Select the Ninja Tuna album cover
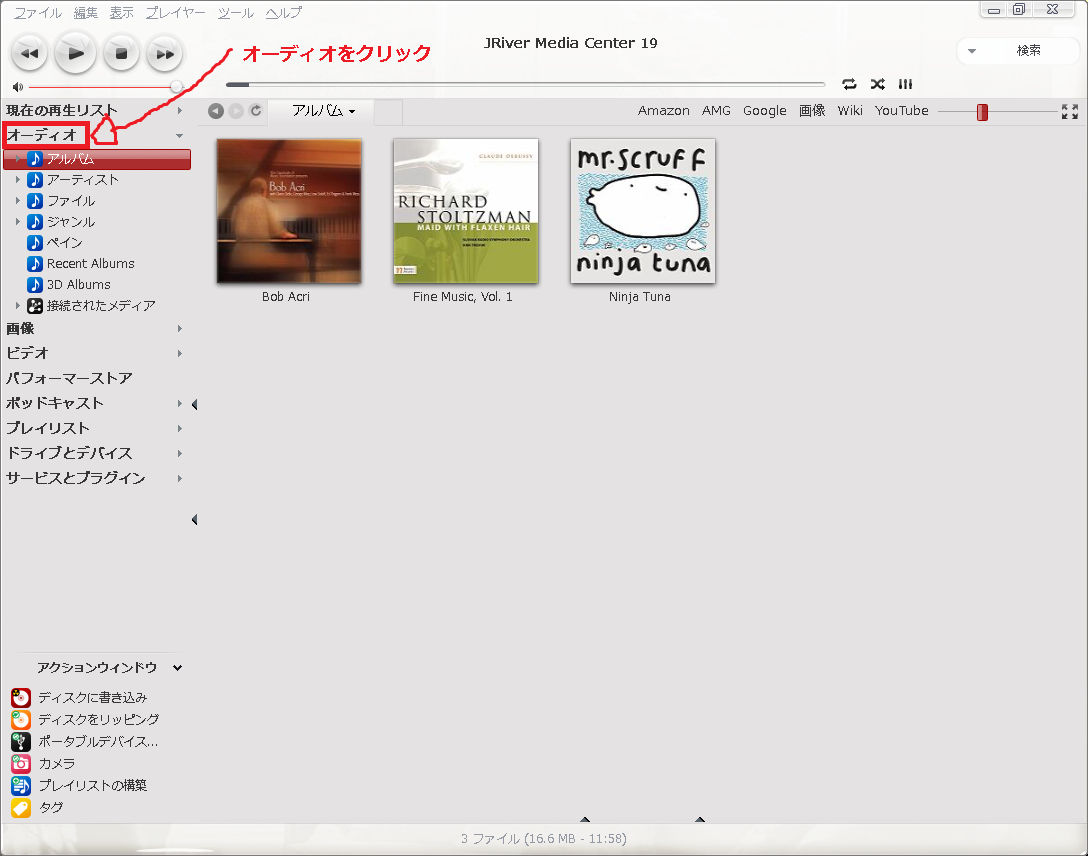 tap(642, 211)
